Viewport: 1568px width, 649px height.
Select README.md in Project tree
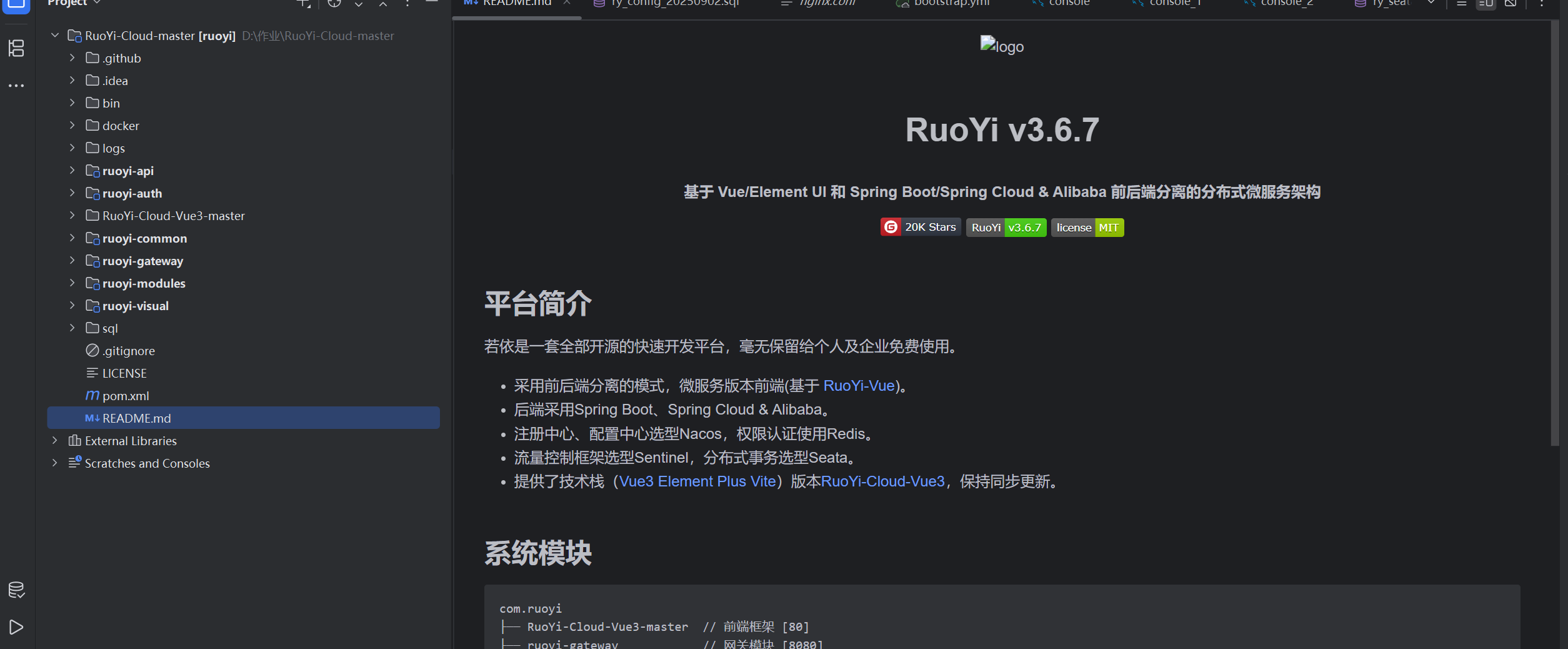[243, 418]
